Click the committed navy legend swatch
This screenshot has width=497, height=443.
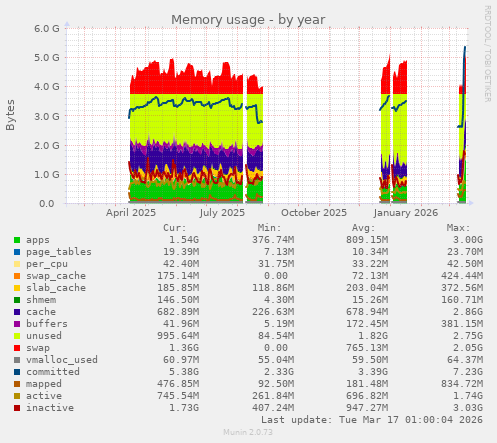click(17, 372)
